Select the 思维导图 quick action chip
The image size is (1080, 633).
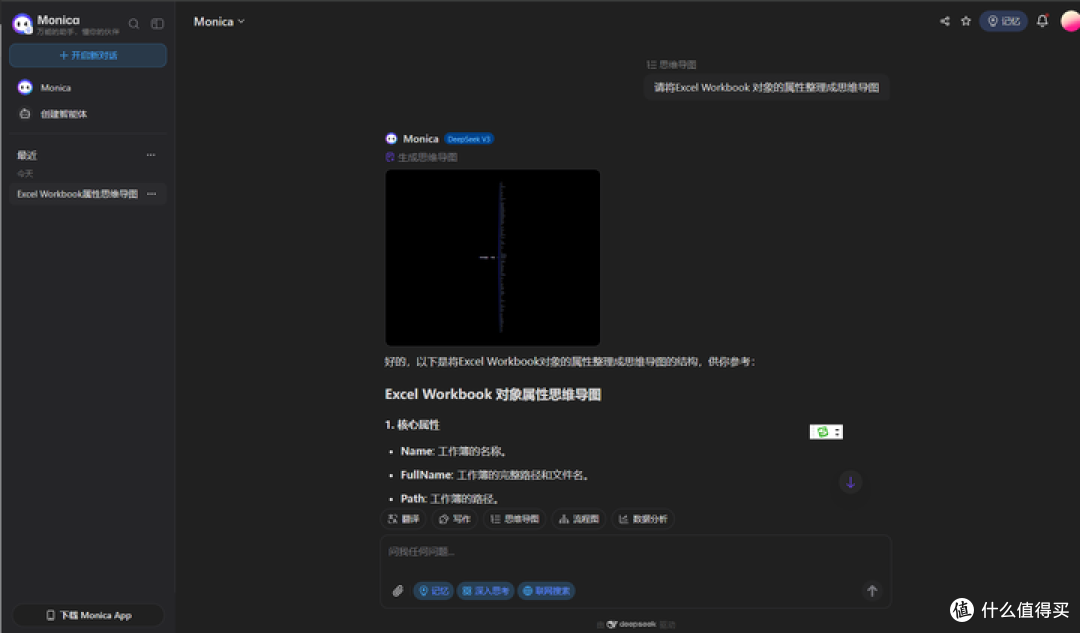(x=515, y=519)
